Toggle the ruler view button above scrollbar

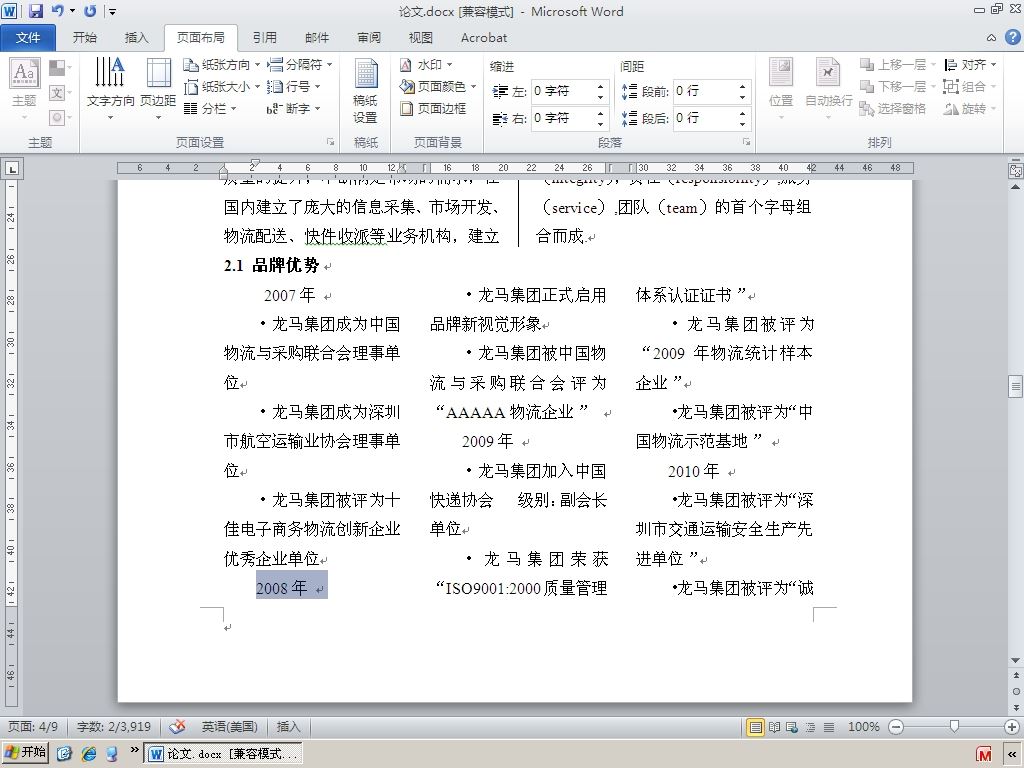coord(1016,170)
